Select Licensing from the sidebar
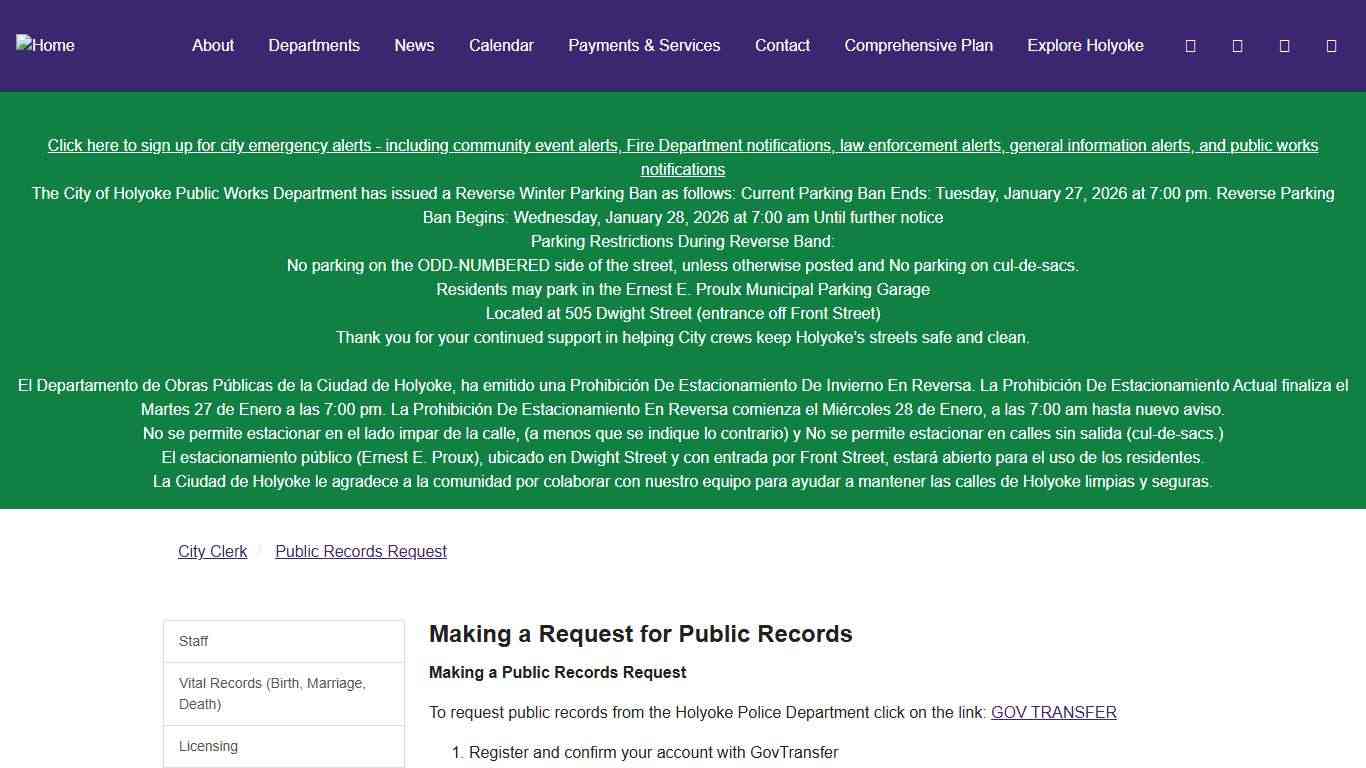The height and width of the screenshot is (768, 1366). (x=208, y=746)
